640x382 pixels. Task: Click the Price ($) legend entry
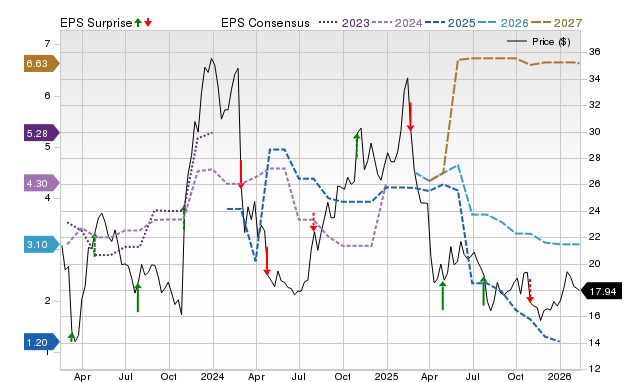pyautogui.click(x=539, y=42)
